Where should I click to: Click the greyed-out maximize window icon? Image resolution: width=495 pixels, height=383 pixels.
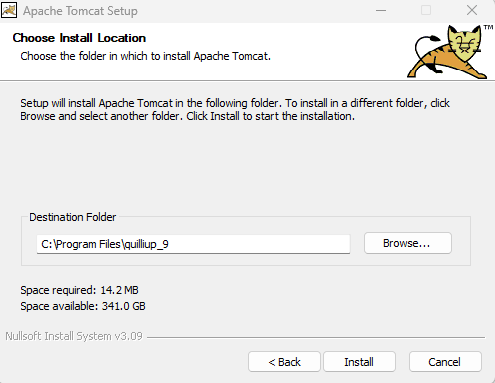pyautogui.click(x=426, y=10)
